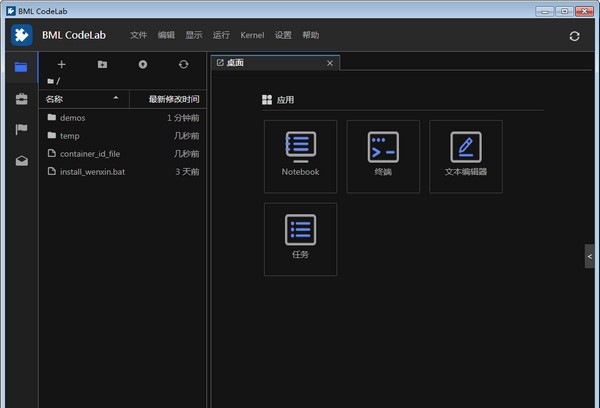
Task: Click the BML CodeLab puzzle logo
Action: tap(22, 35)
